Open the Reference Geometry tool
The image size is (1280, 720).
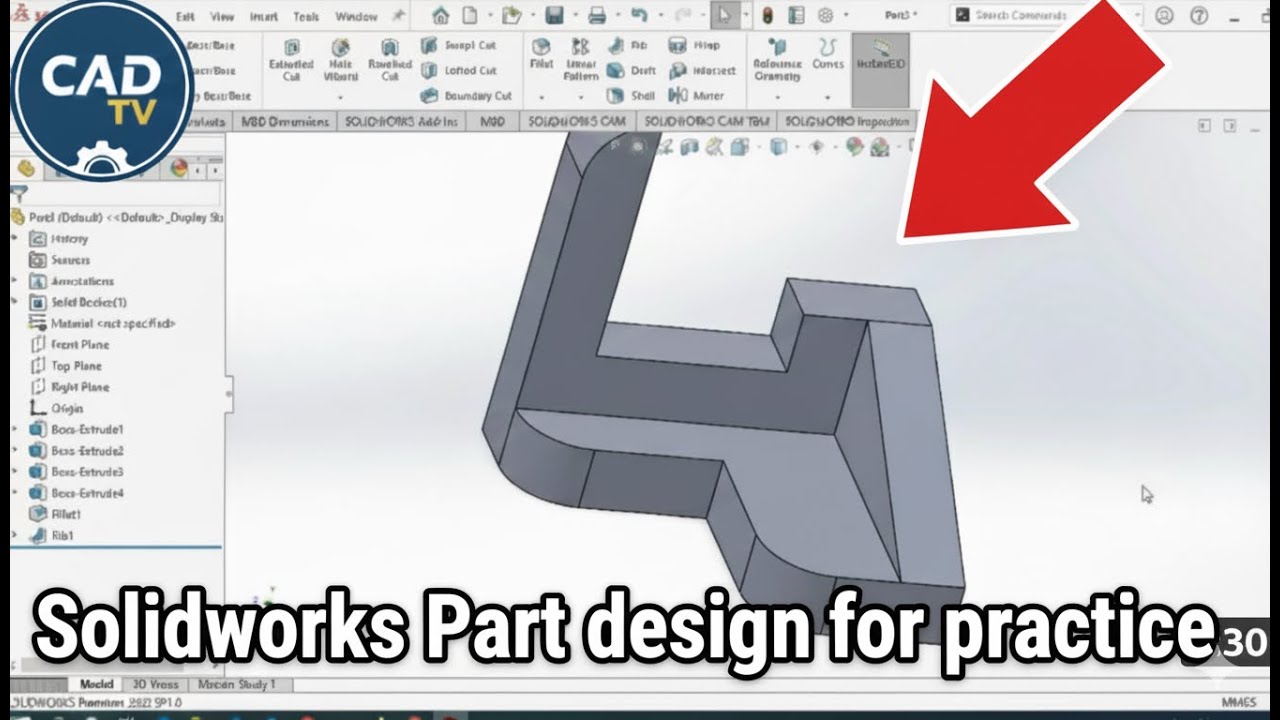pos(777,60)
